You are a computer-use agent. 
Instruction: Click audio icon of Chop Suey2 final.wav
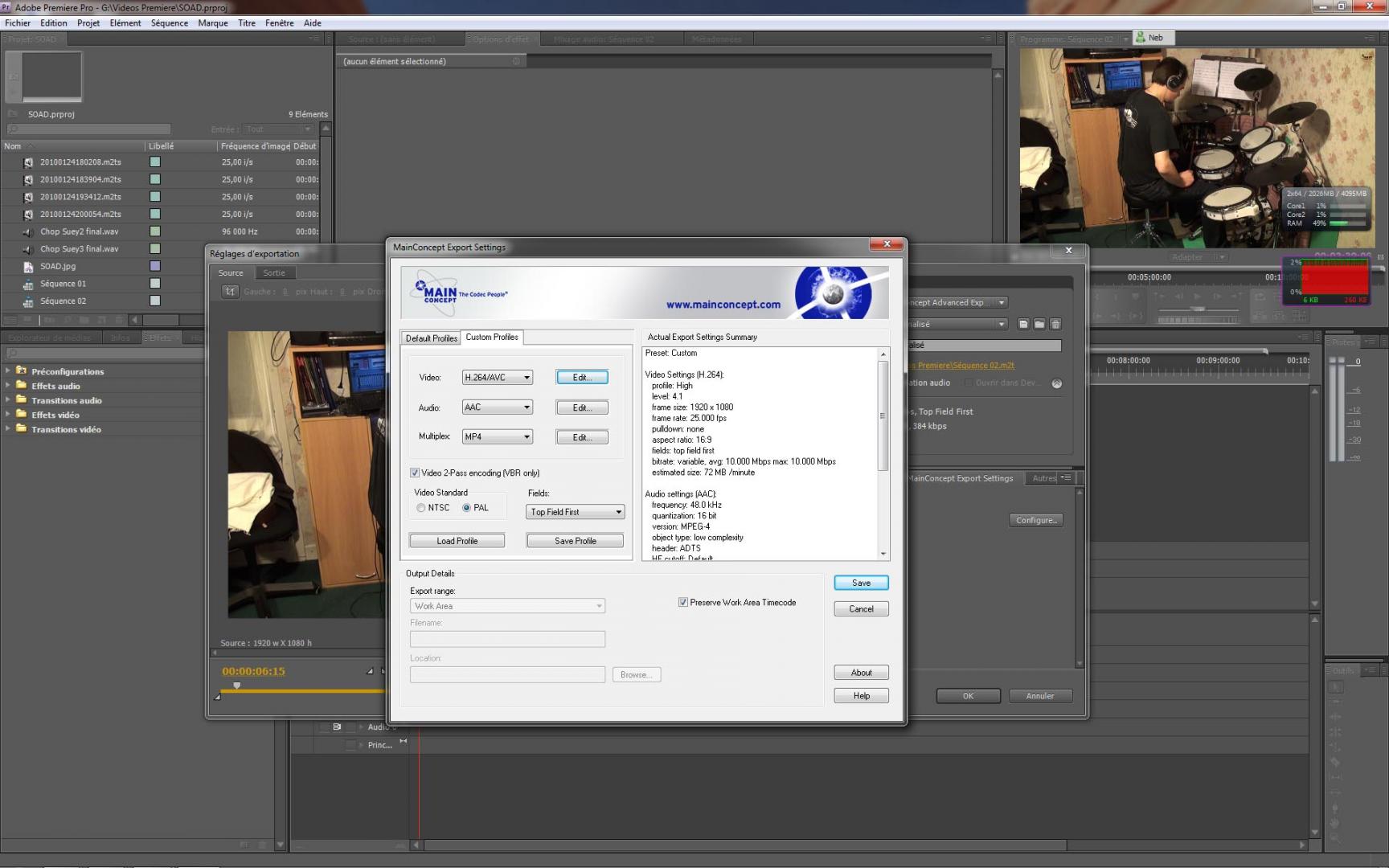click(29, 231)
